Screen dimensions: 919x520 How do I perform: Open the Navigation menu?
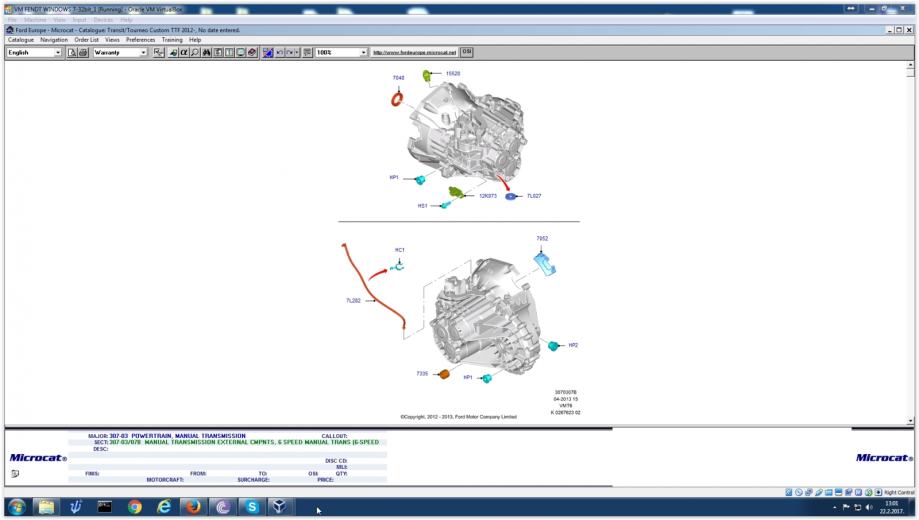pyautogui.click(x=54, y=40)
